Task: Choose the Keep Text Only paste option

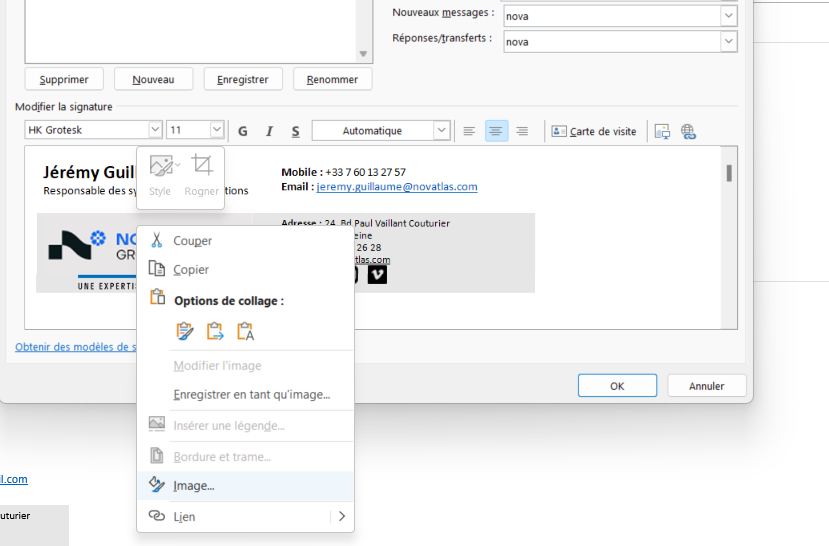Action: click(x=245, y=331)
